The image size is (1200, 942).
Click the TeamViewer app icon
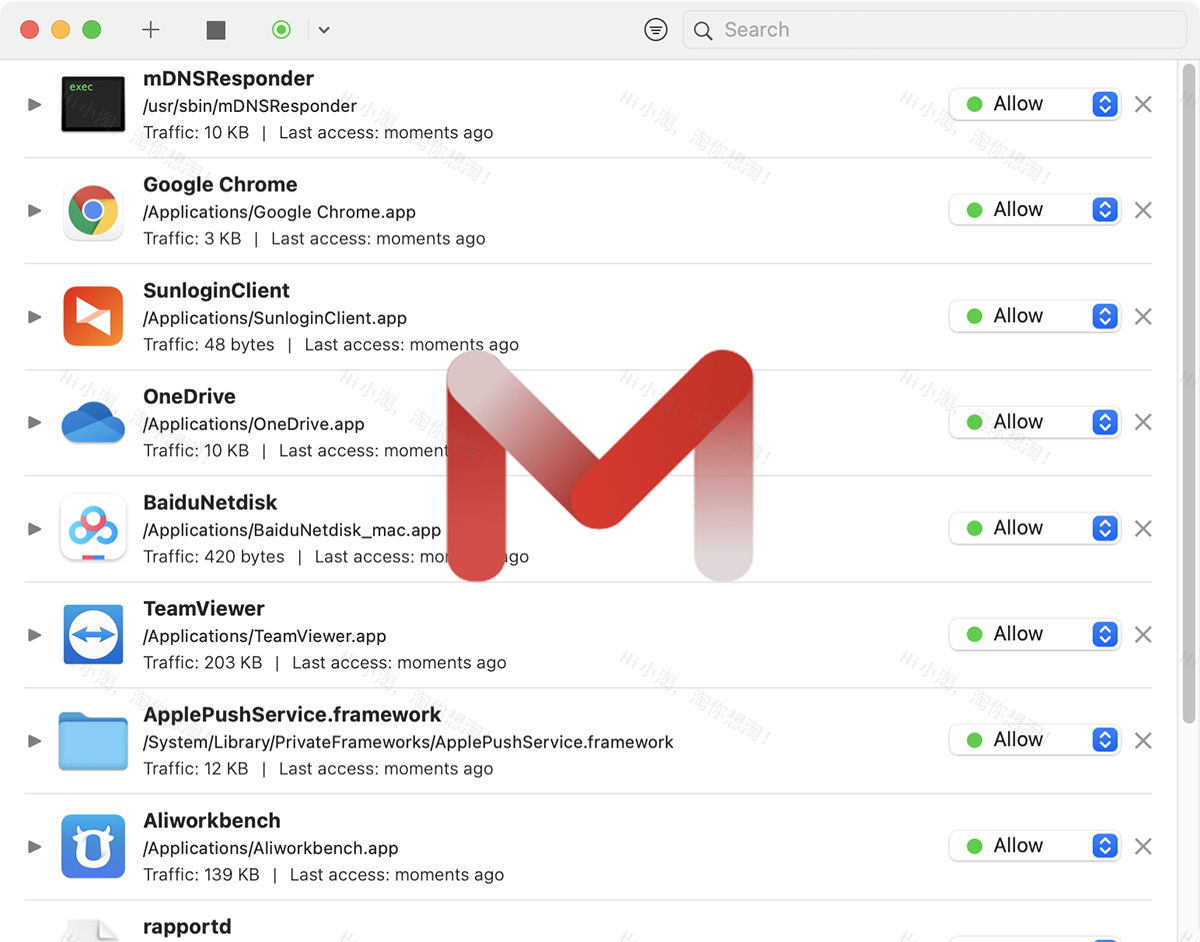[x=93, y=634]
